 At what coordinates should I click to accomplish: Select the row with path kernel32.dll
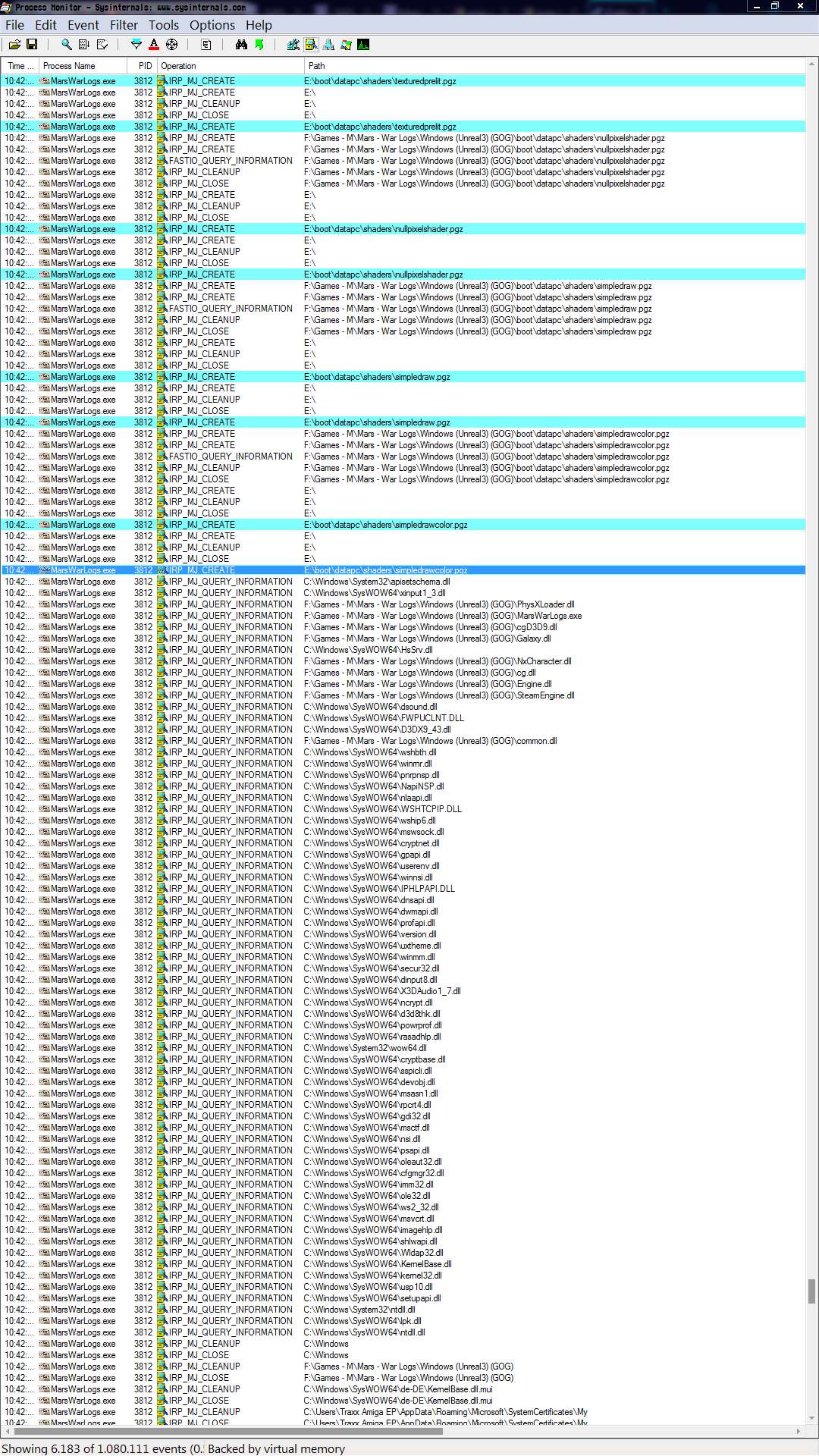pyautogui.click(x=403, y=1276)
